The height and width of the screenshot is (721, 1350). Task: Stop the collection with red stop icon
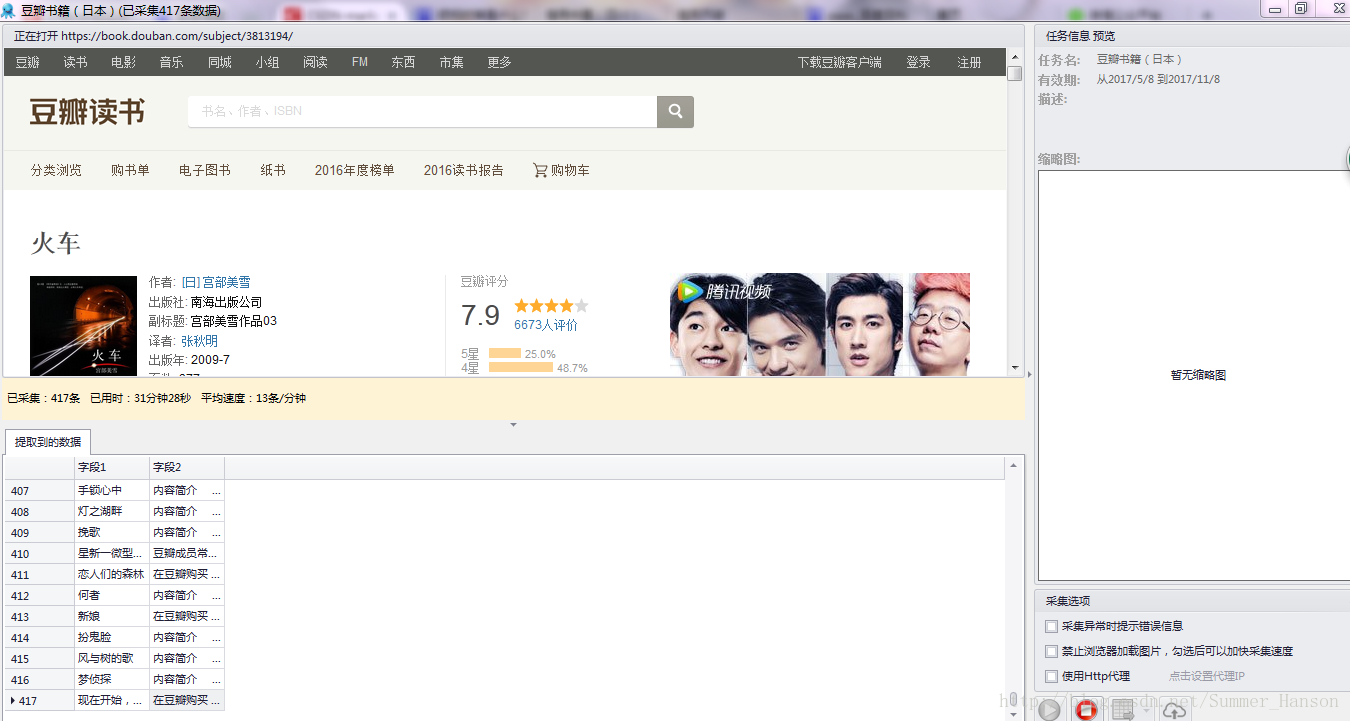1086,710
